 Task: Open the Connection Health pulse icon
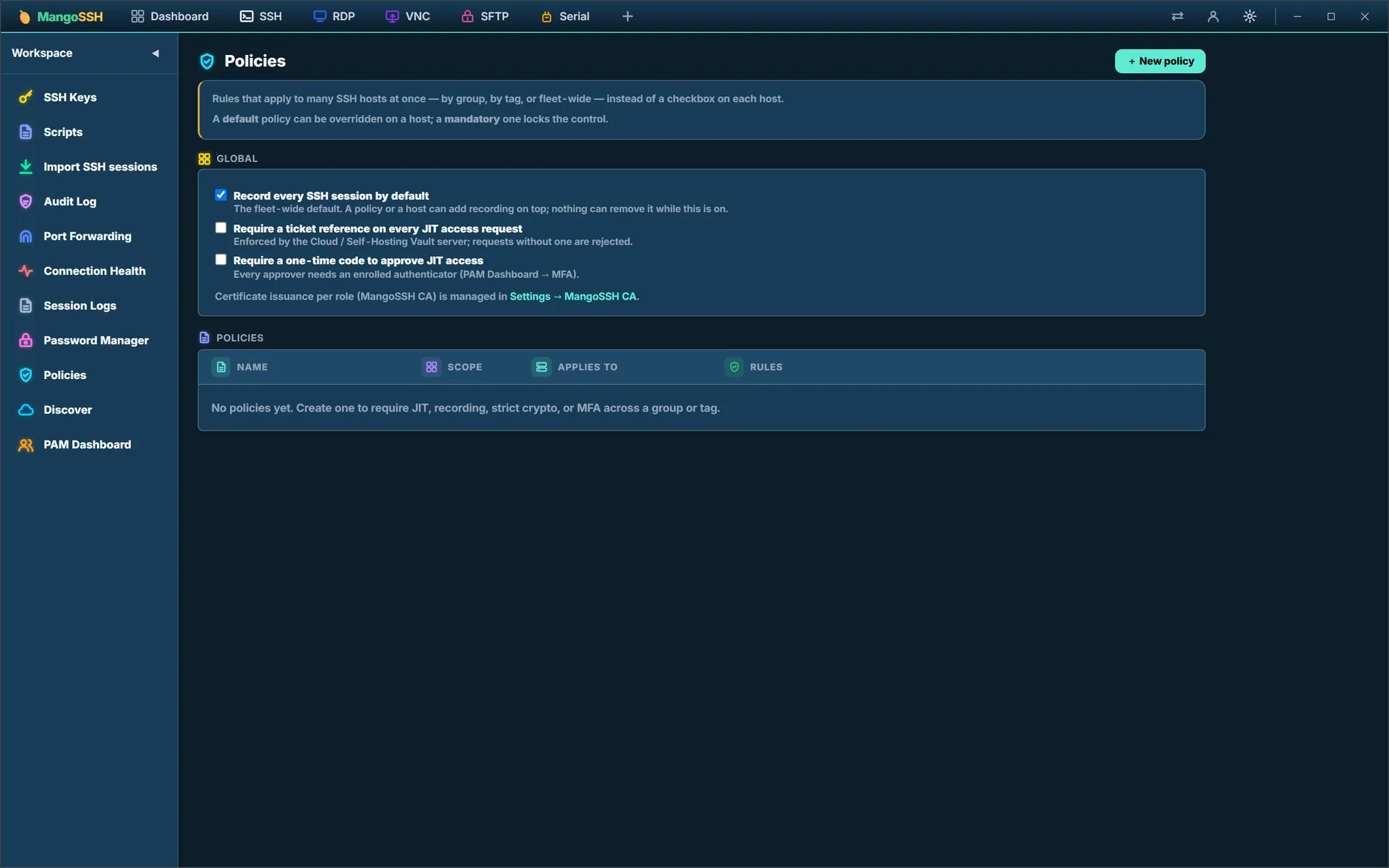tap(25, 271)
